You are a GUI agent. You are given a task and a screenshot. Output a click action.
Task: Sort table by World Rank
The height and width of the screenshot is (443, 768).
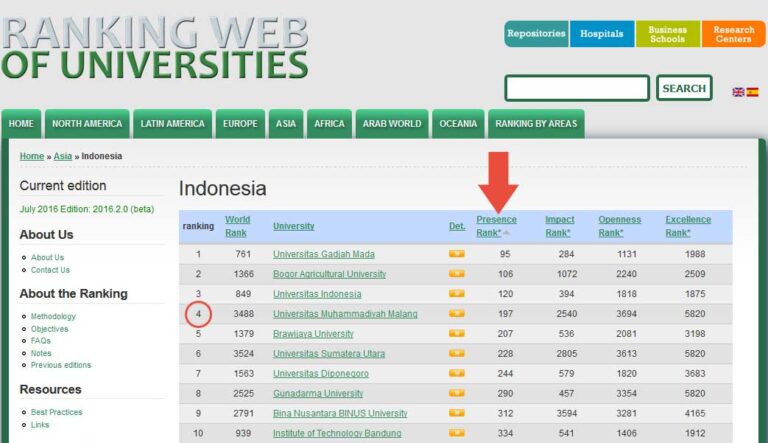tap(238, 226)
